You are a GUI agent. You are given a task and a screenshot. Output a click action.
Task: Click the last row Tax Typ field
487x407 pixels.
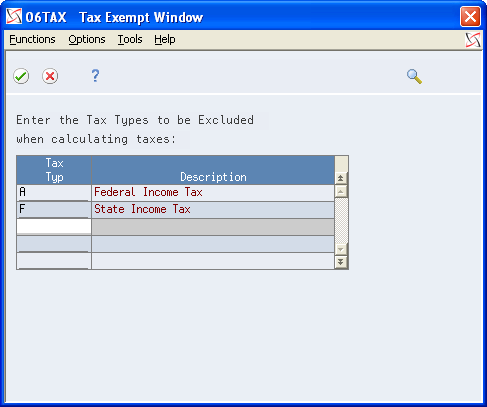click(54, 261)
